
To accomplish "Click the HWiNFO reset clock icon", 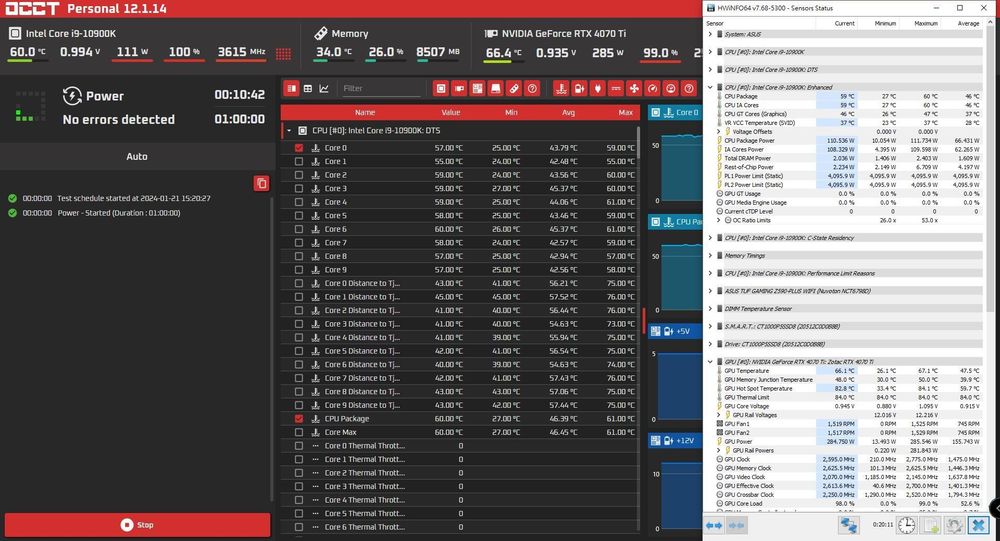I will coord(905,525).
